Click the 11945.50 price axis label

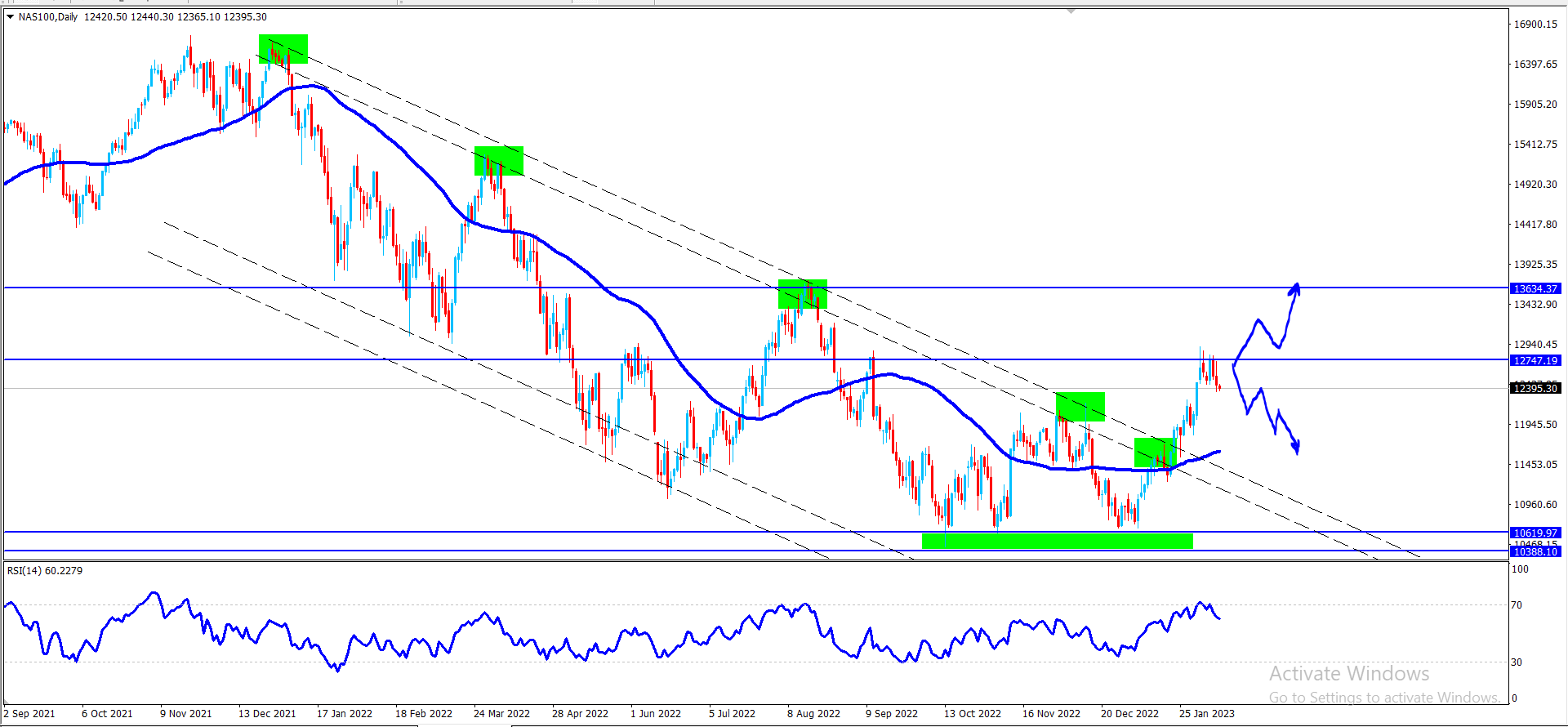(1535, 425)
